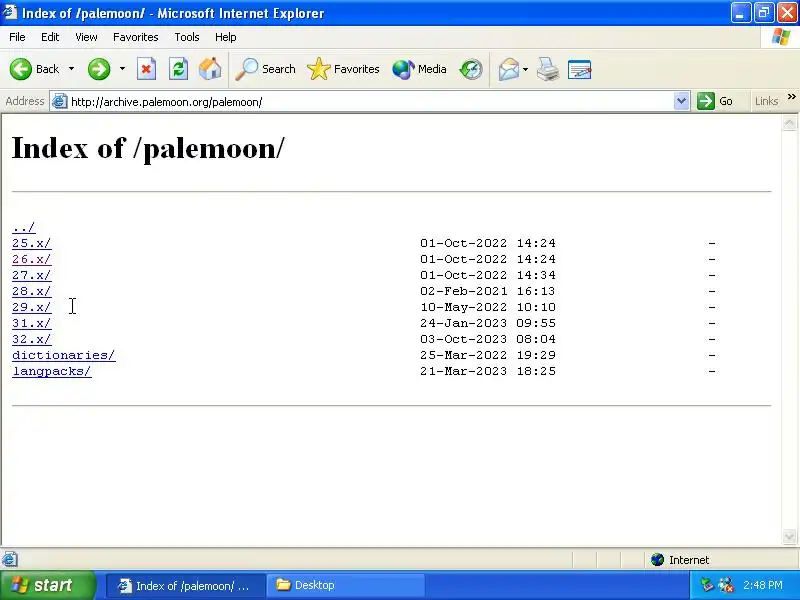Click the IE title bar icon
Image resolution: width=800 pixels, height=600 pixels.
[x=10, y=12]
